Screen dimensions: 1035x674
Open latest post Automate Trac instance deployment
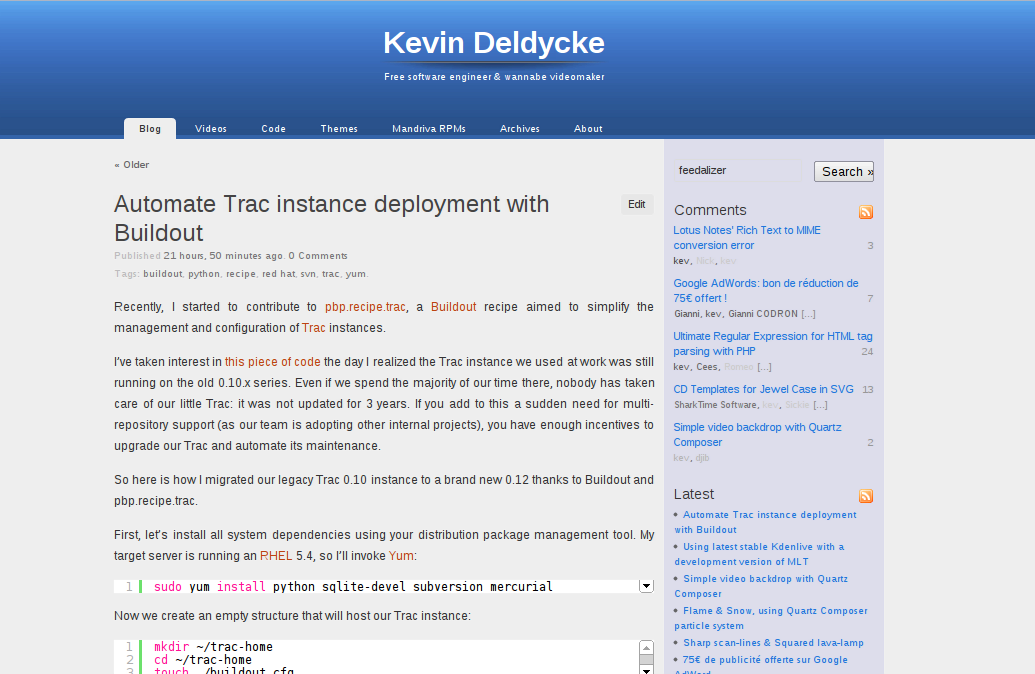766,522
